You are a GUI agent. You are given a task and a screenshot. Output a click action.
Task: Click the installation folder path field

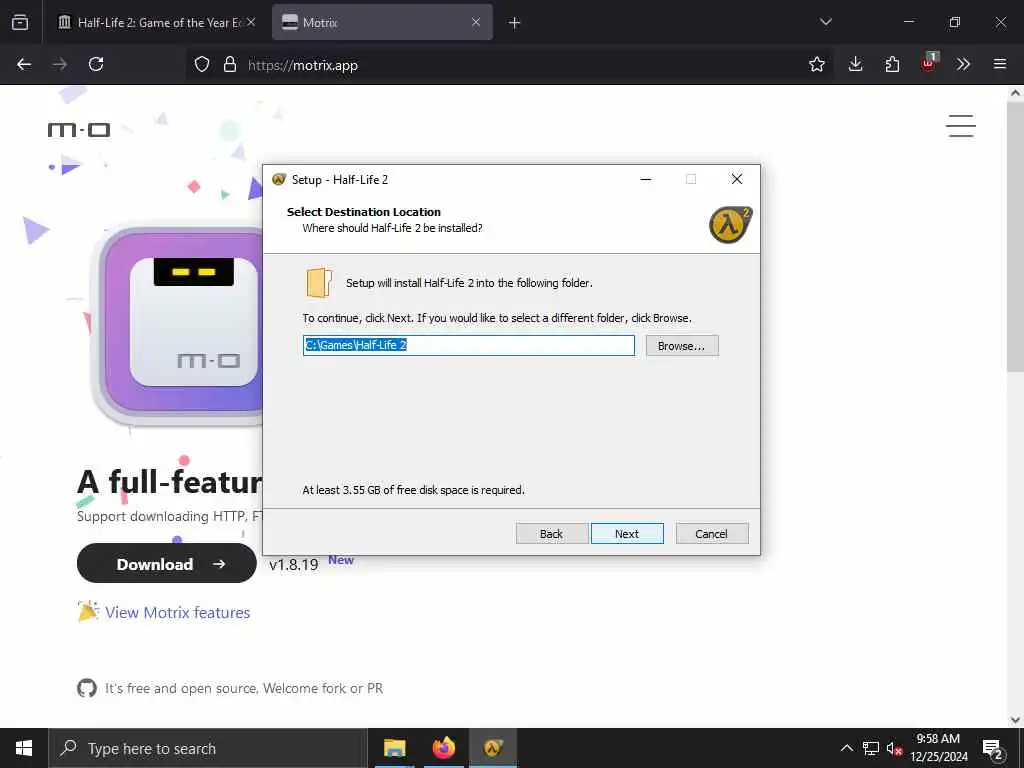(469, 345)
